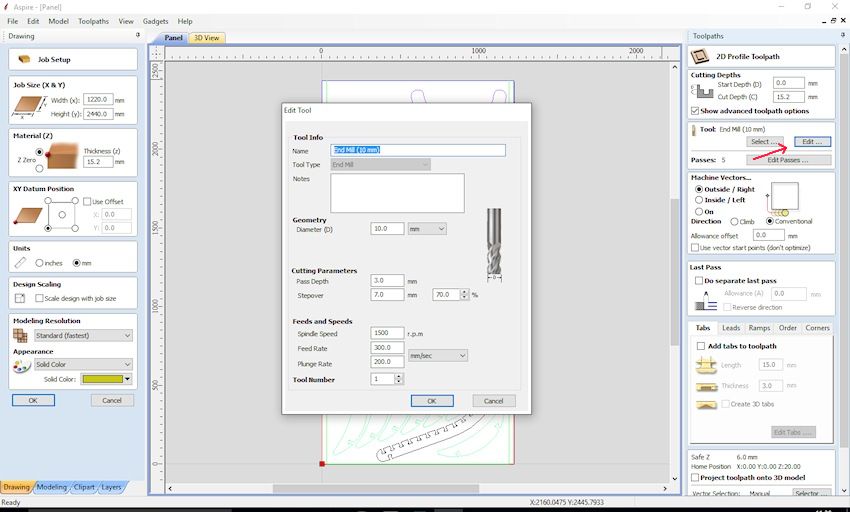850x512 pixels.
Task: Click Edit Passes button
Action: tap(788, 160)
